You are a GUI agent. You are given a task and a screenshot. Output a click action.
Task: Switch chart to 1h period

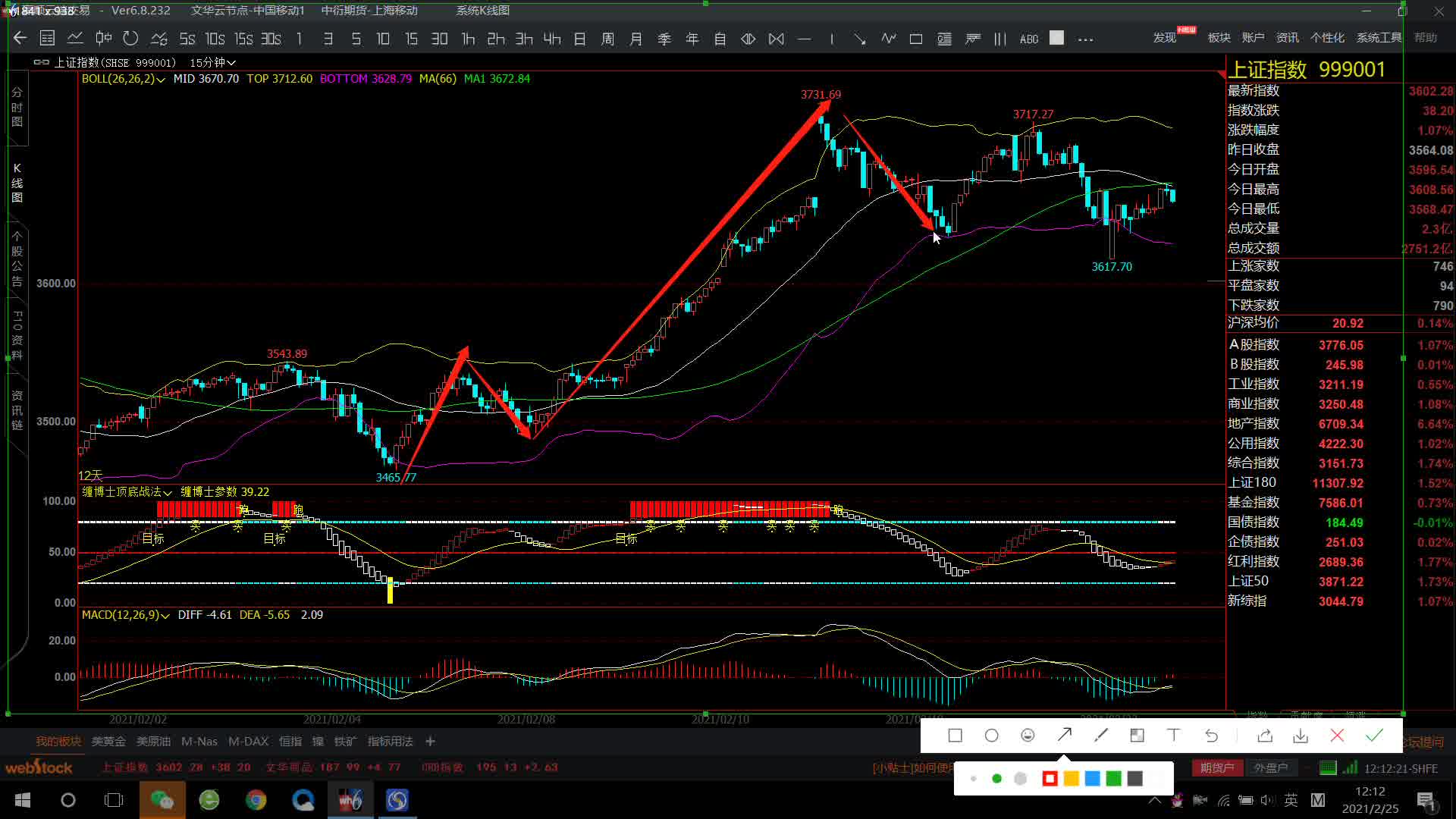[x=468, y=39]
